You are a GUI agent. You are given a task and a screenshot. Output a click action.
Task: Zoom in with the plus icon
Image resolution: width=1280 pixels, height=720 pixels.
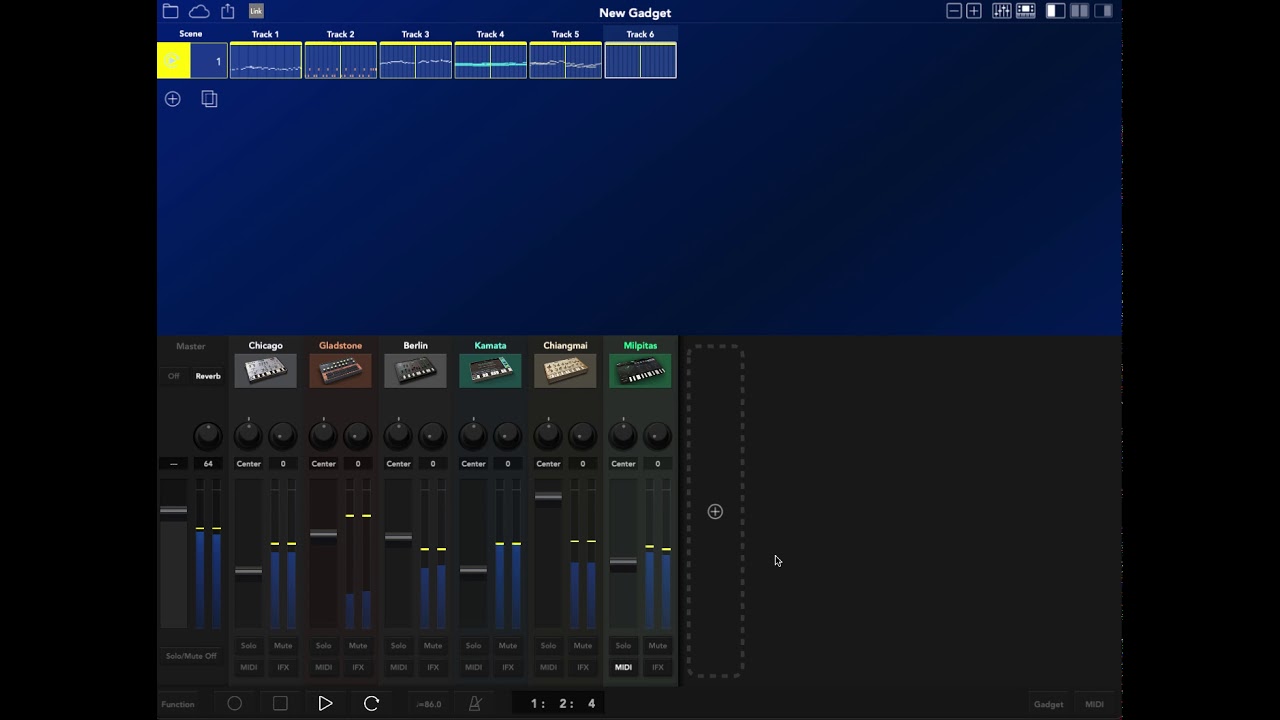click(974, 11)
